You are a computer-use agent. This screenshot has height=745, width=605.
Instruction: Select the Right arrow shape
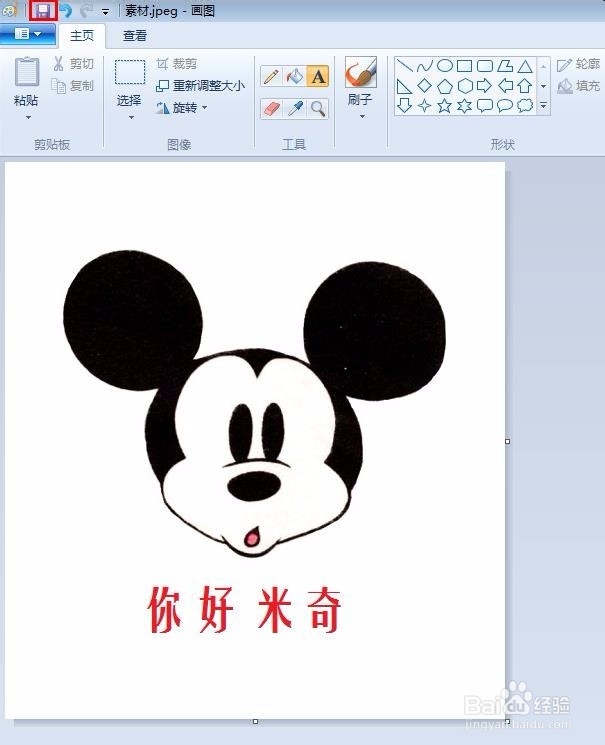[484, 86]
